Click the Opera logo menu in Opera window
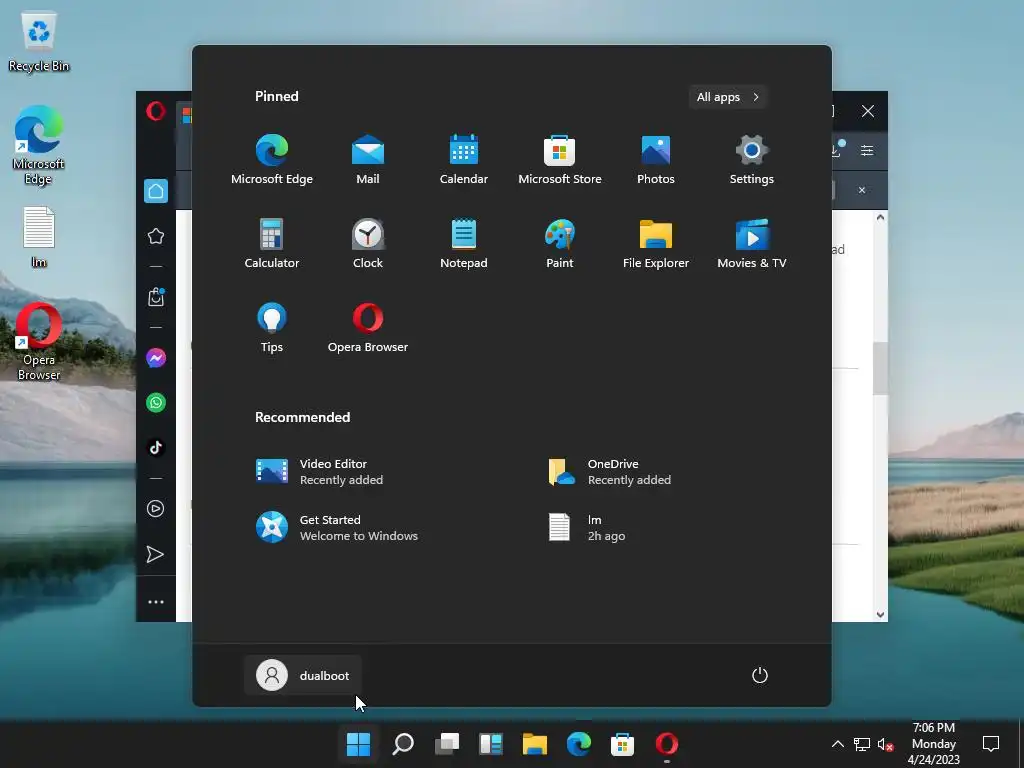The width and height of the screenshot is (1024, 768). click(x=155, y=111)
